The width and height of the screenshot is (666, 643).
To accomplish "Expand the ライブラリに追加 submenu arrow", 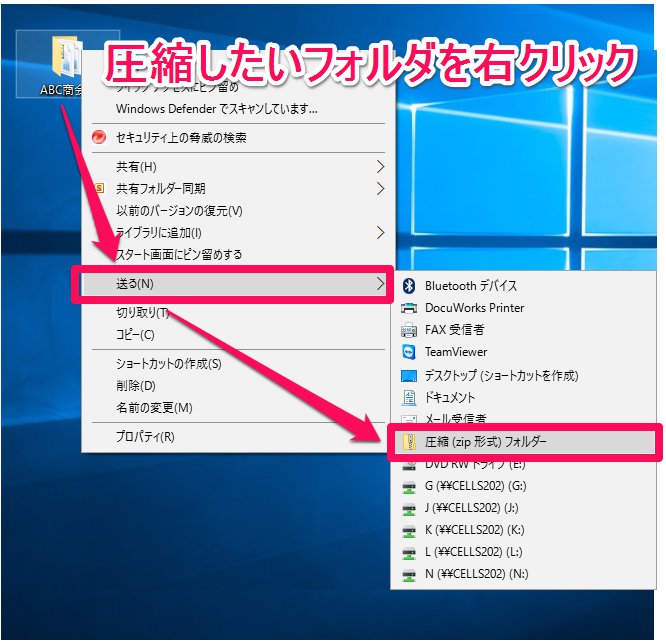I will pos(380,232).
